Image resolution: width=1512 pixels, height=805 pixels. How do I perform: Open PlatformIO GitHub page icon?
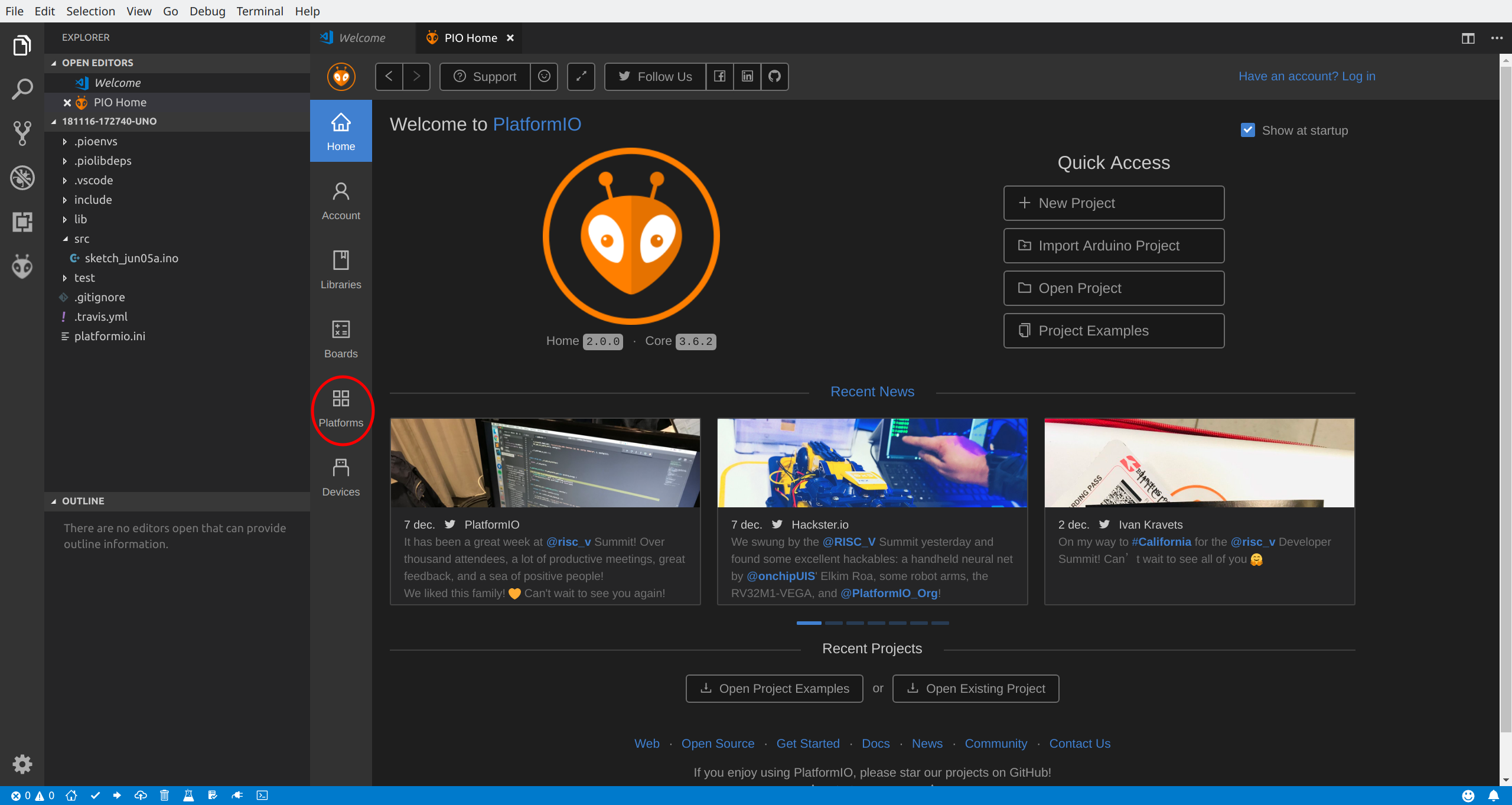pos(774,76)
